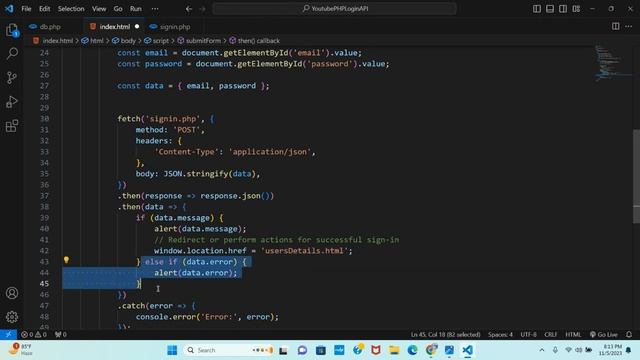Change the HTML language mode
640x360 pixels.
pos(573,334)
